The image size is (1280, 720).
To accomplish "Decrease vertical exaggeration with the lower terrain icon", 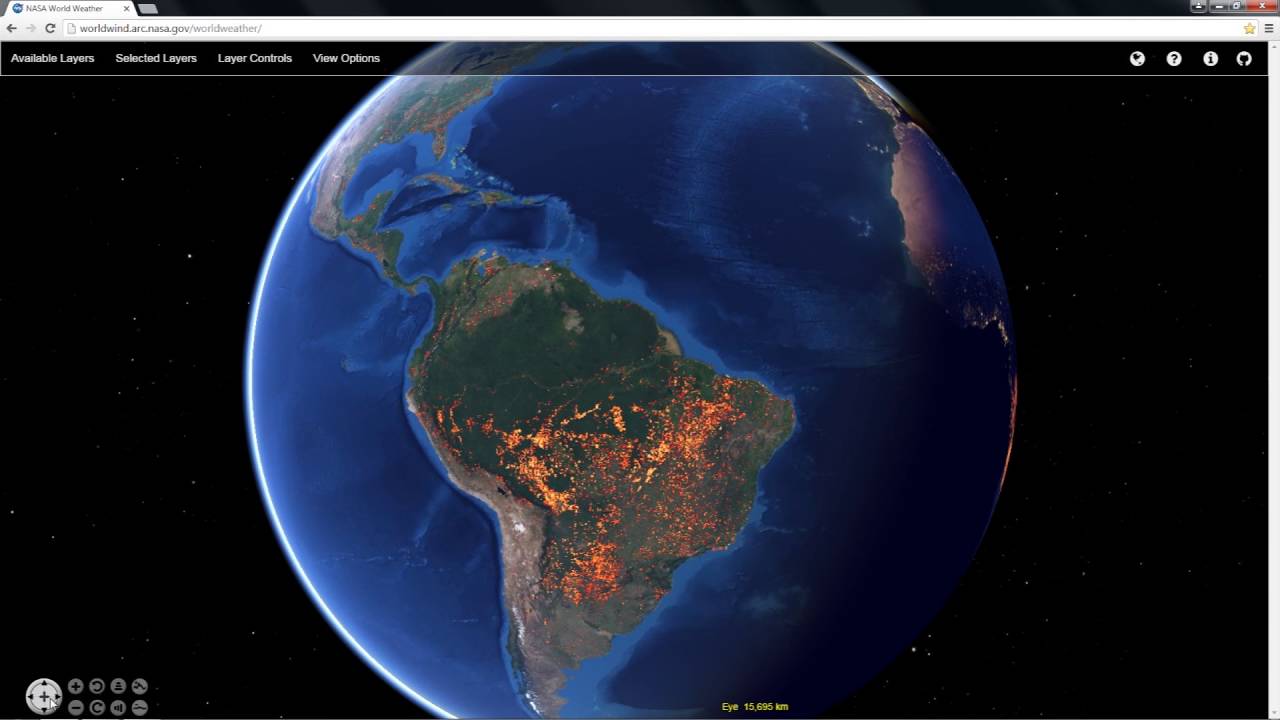I will 140,707.
